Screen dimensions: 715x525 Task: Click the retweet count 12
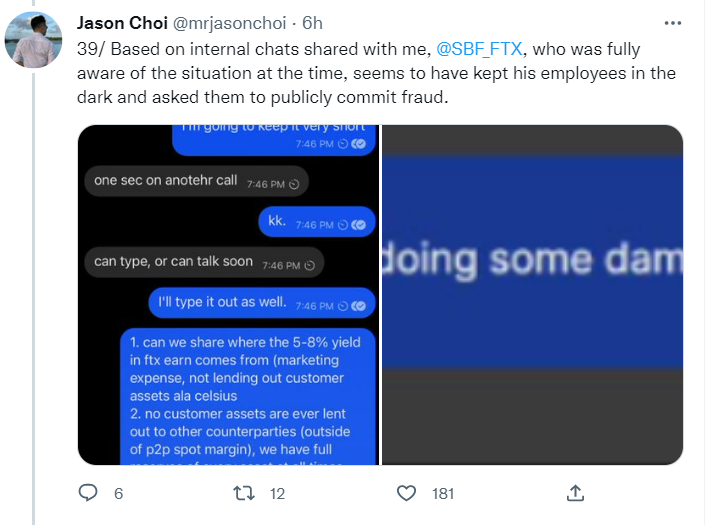click(278, 494)
